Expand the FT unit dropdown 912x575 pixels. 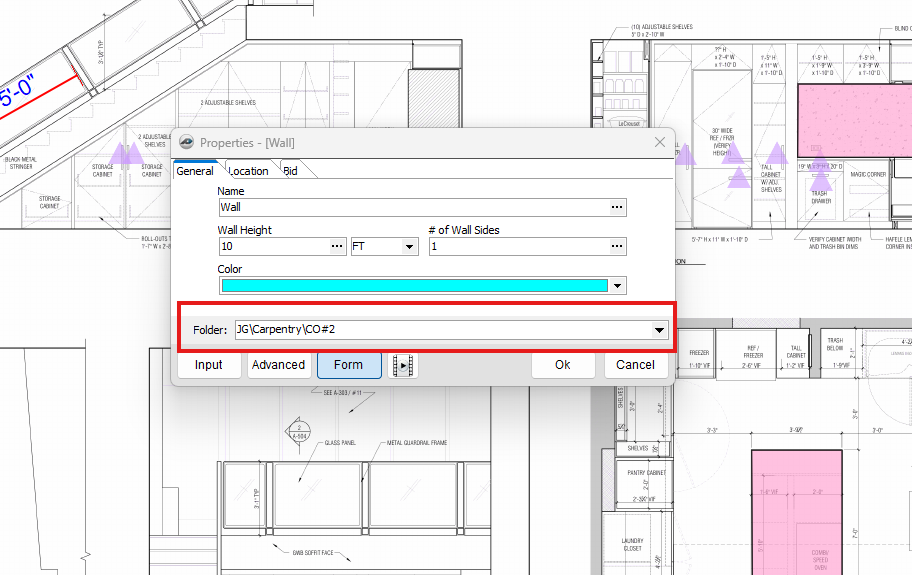coord(409,246)
